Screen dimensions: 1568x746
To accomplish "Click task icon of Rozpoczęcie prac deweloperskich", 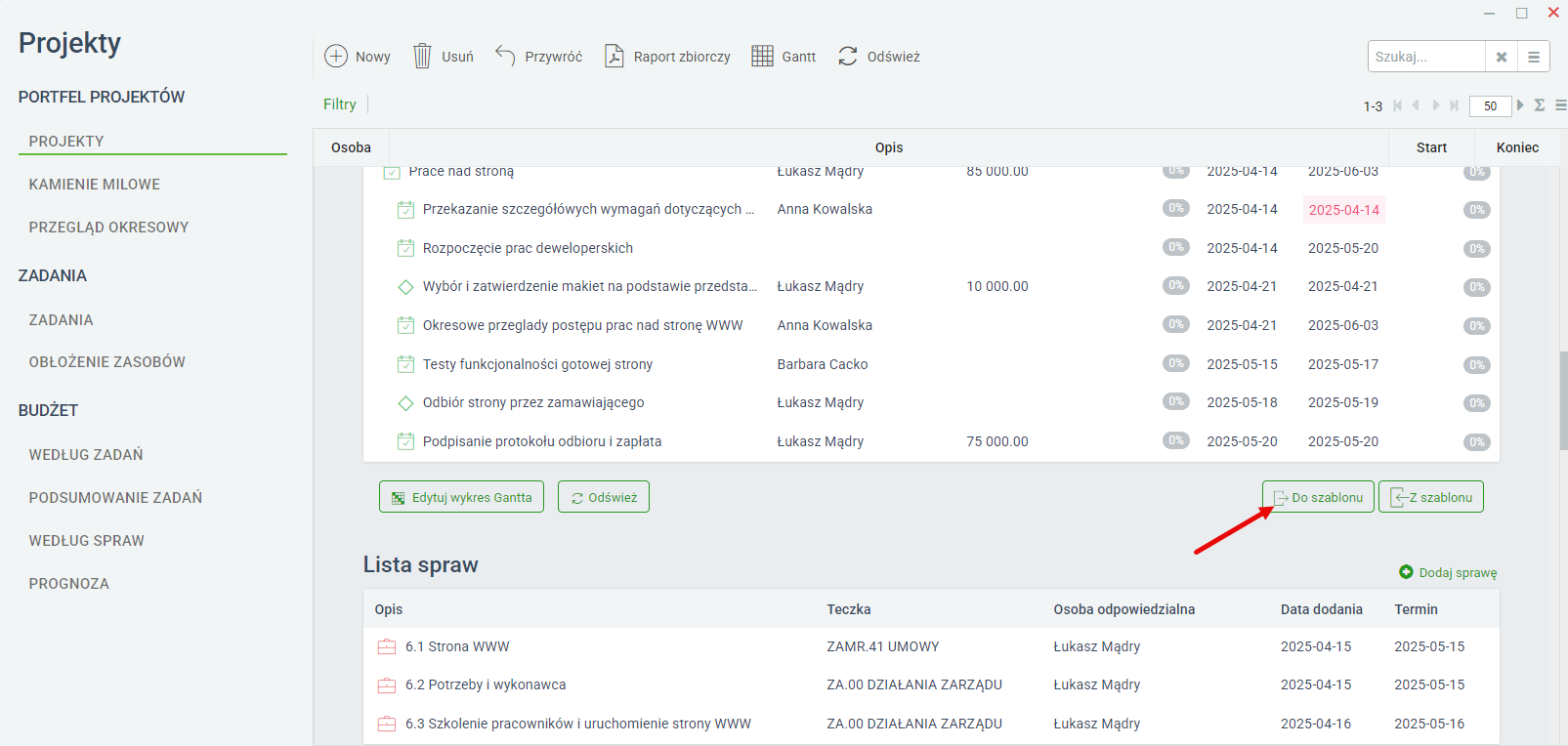I will (405, 248).
